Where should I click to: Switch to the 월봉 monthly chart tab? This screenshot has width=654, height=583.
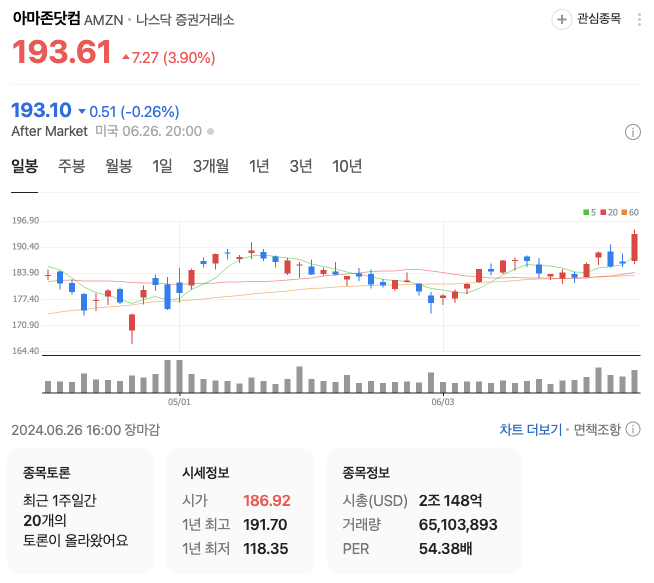(x=118, y=166)
